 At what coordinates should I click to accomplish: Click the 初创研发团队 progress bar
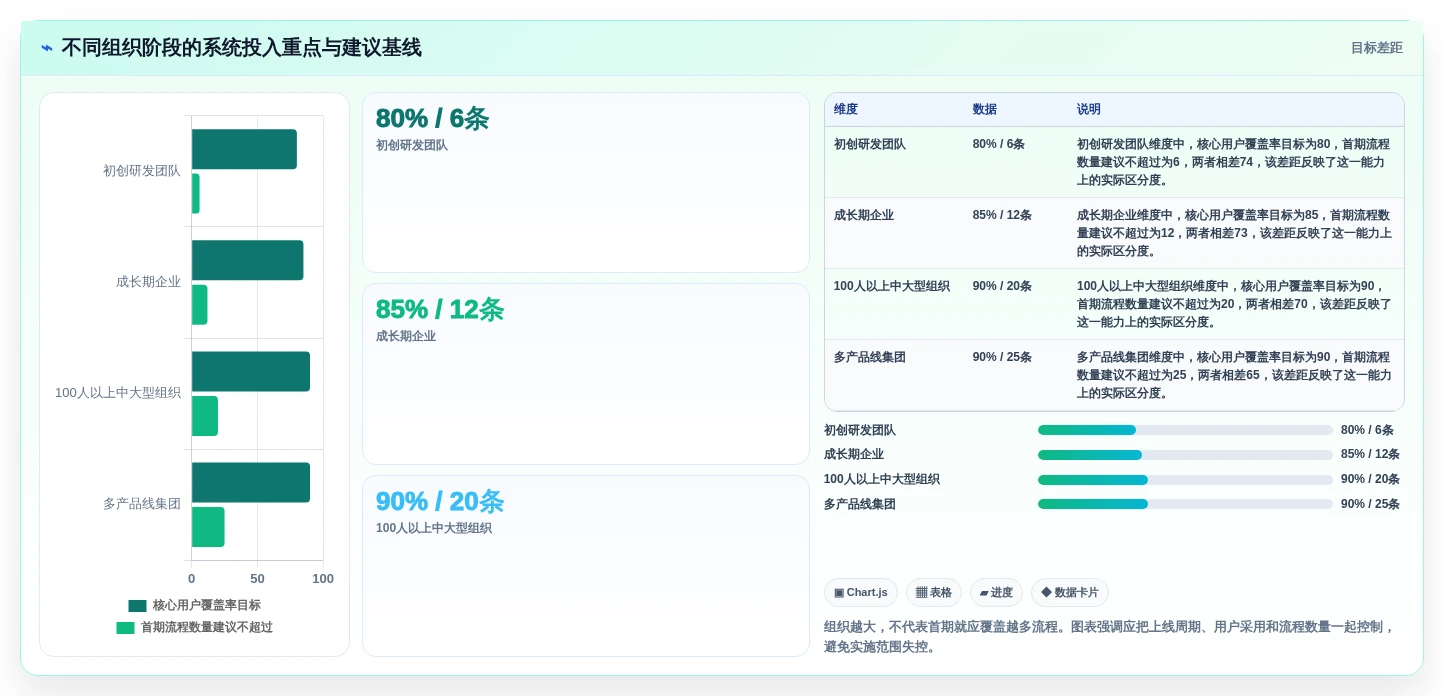1185,430
